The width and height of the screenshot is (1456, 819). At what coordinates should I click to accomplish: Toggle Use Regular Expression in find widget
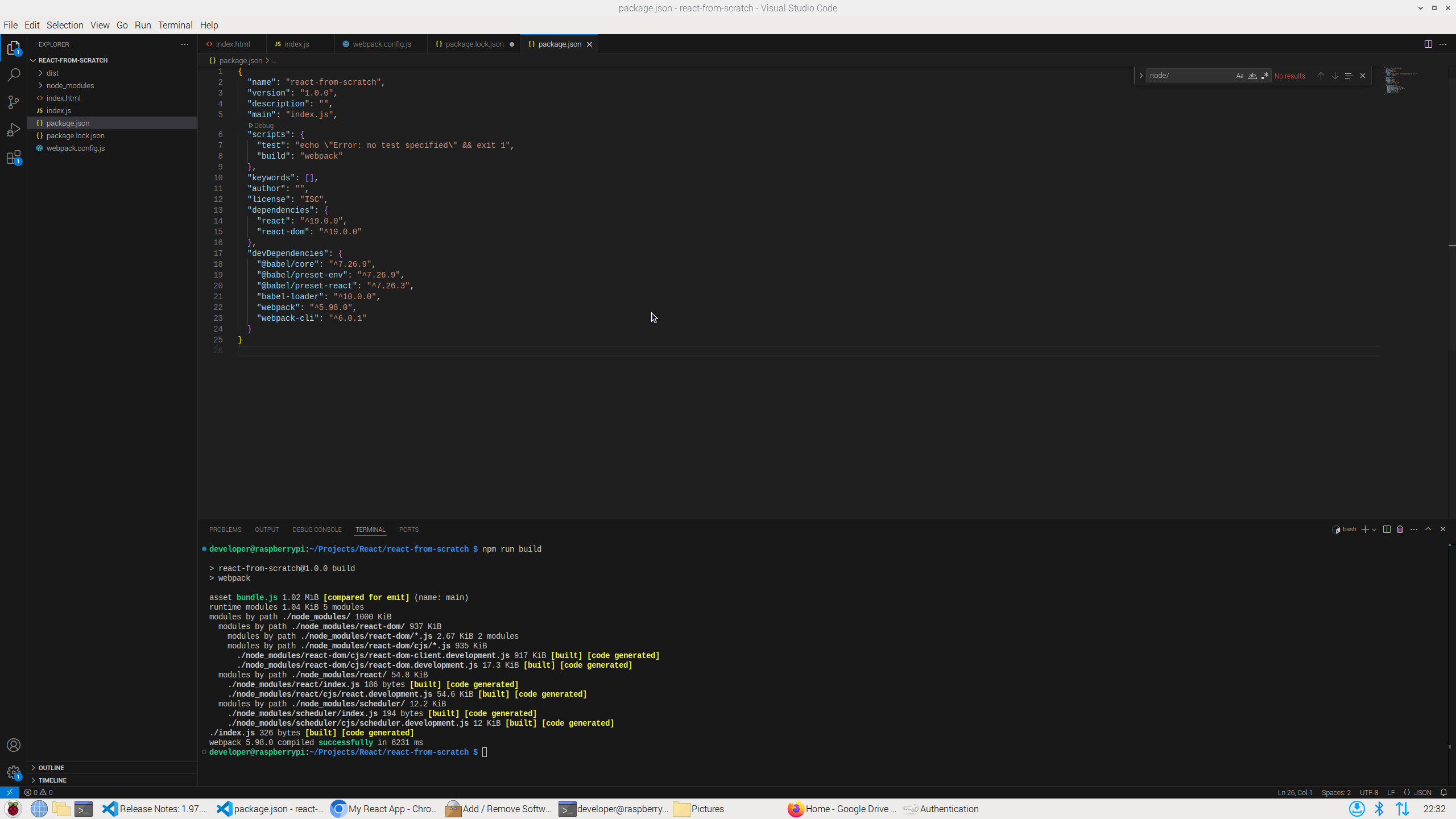[1265, 76]
